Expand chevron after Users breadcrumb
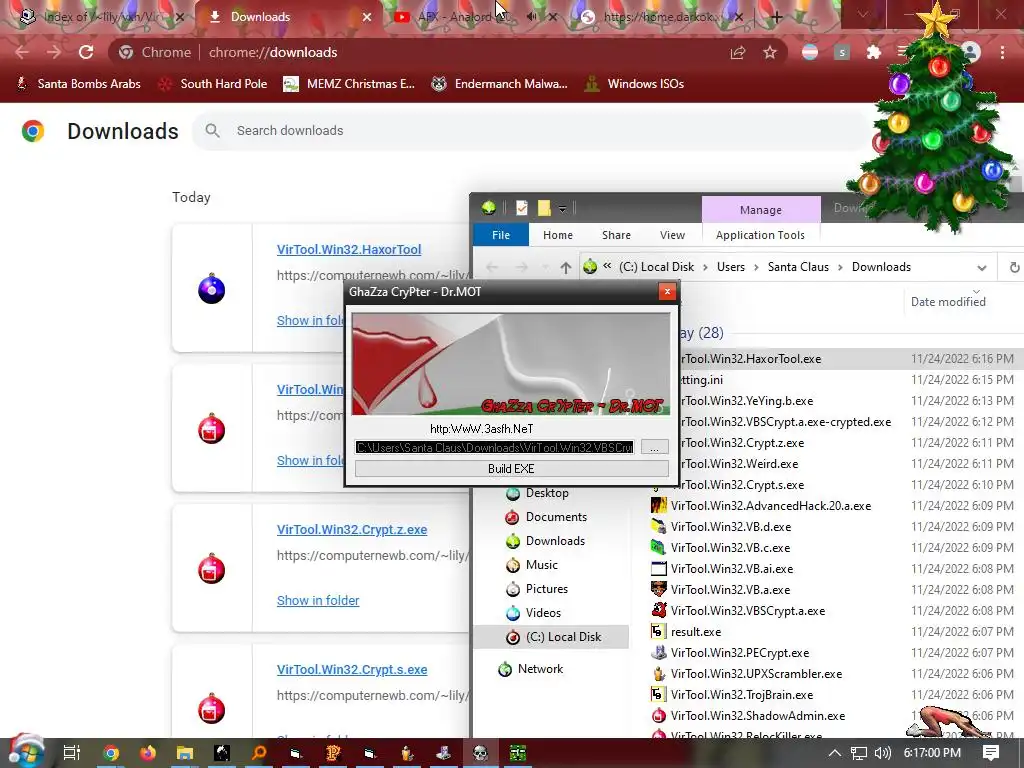 [756, 267]
